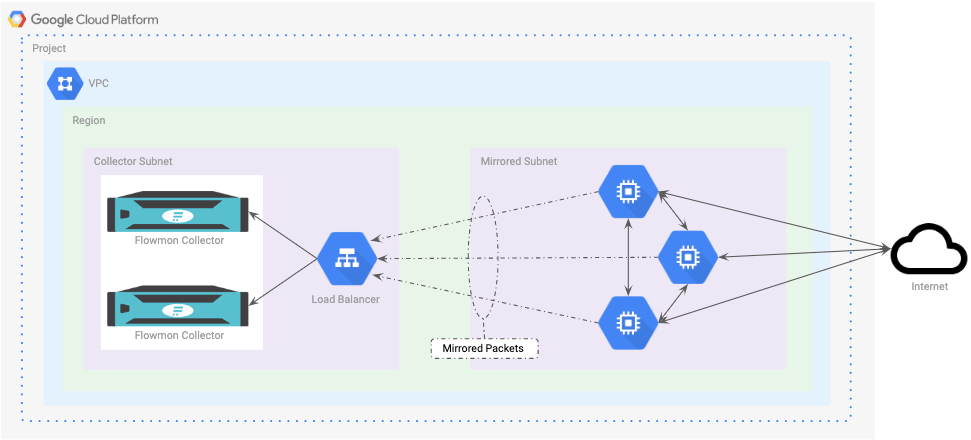Select the top Compute Engine instance icon

point(629,192)
